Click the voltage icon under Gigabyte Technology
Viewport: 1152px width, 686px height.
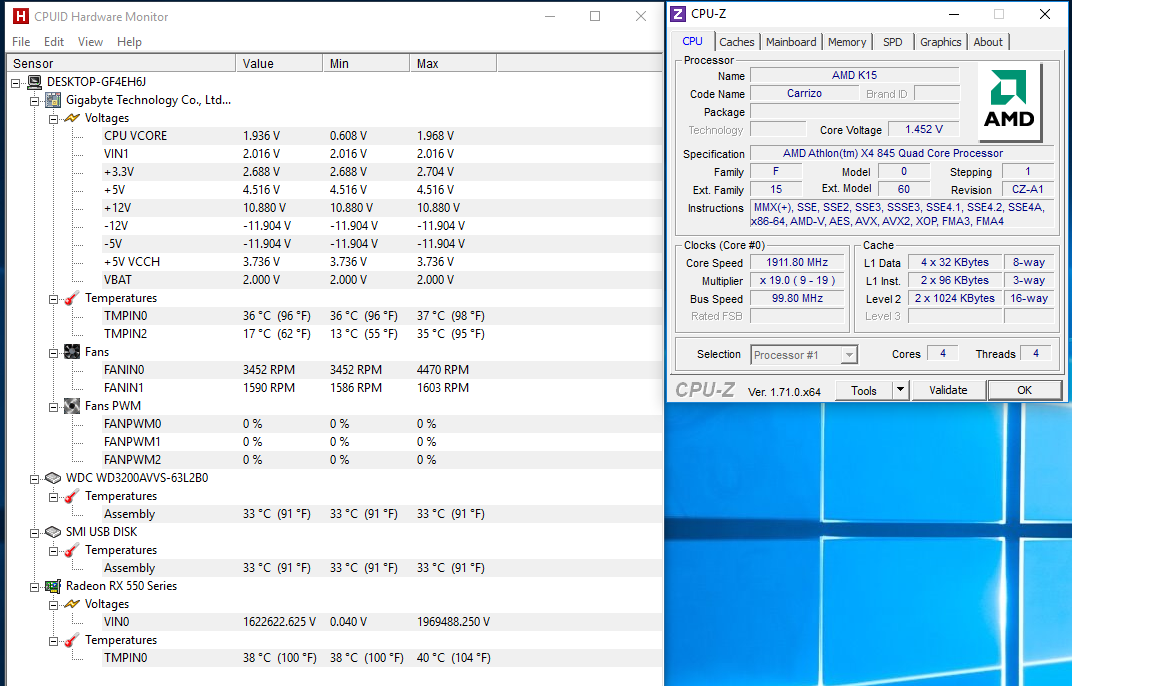(x=72, y=118)
